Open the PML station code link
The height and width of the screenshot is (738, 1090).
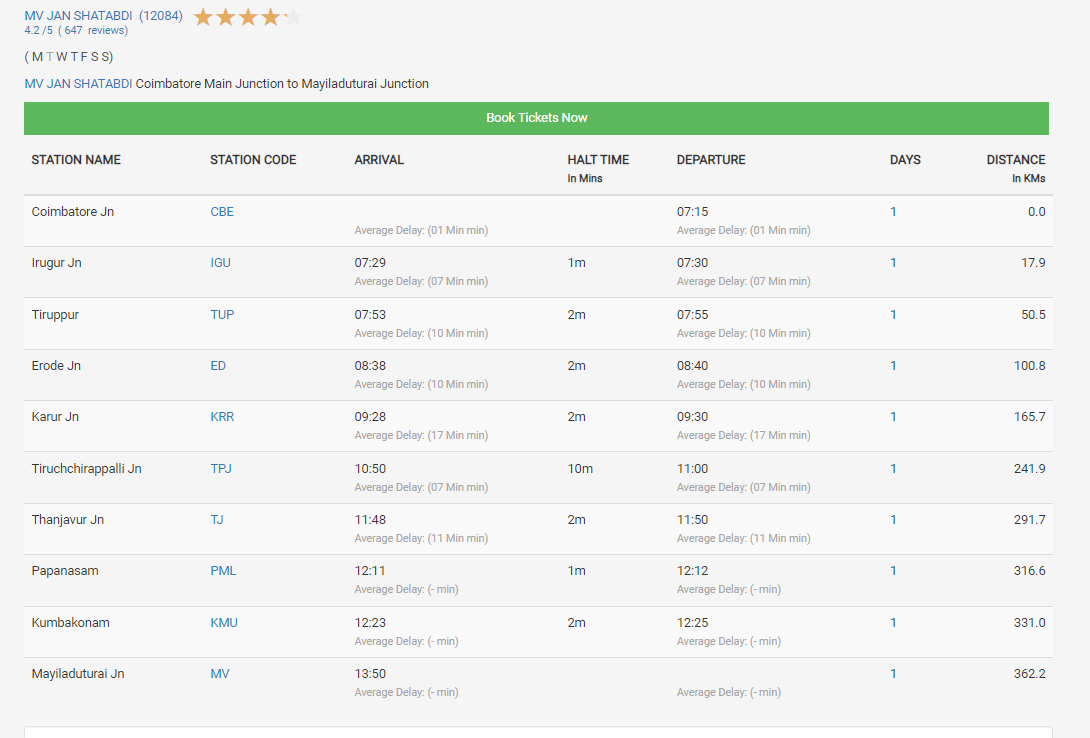pyautogui.click(x=223, y=571)
